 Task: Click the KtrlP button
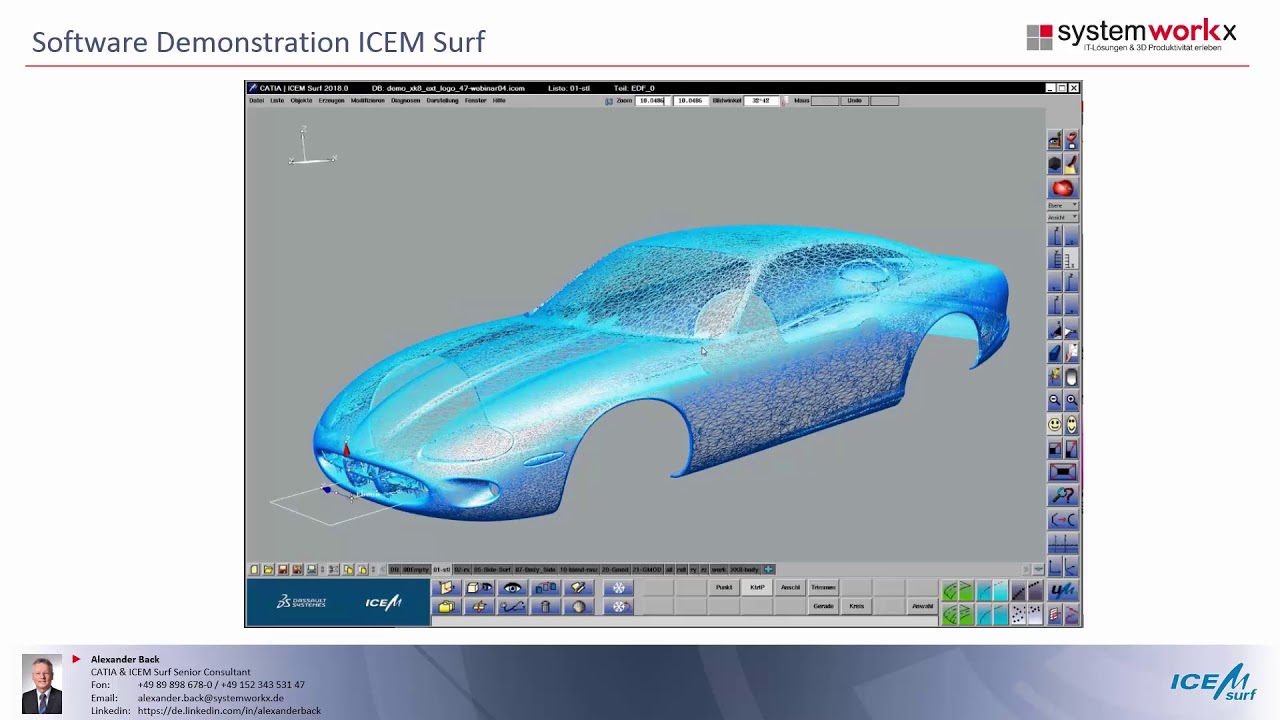[757, 587]
